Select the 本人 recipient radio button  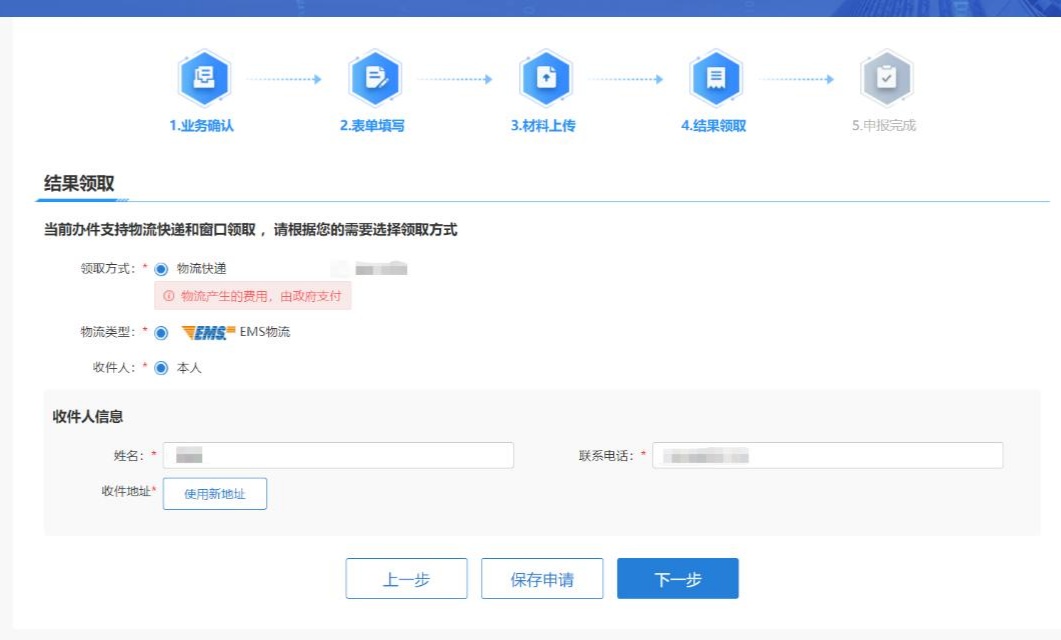tap(161, 368)
